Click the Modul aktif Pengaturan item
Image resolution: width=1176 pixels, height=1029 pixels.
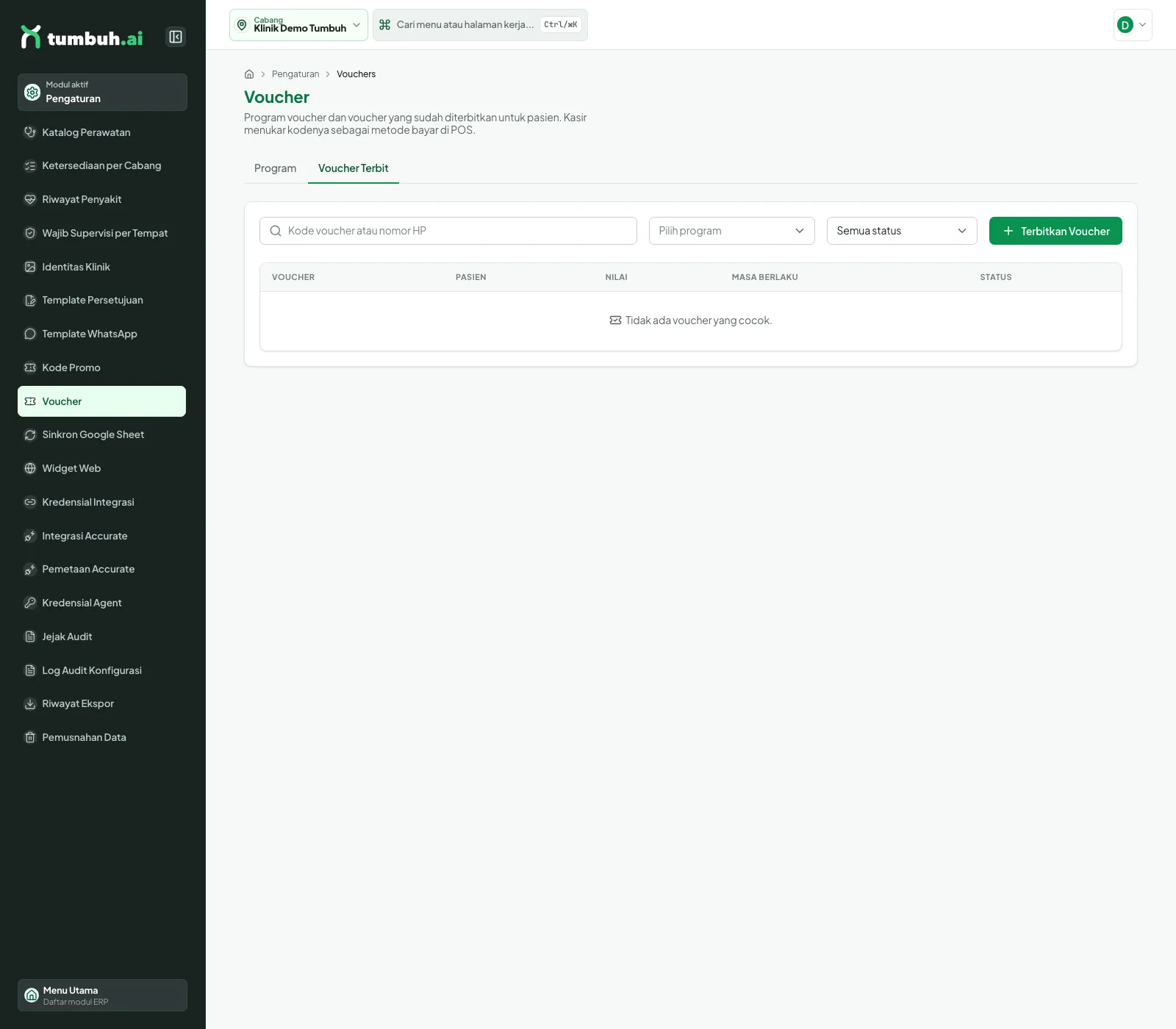click(x=102, y=92)
